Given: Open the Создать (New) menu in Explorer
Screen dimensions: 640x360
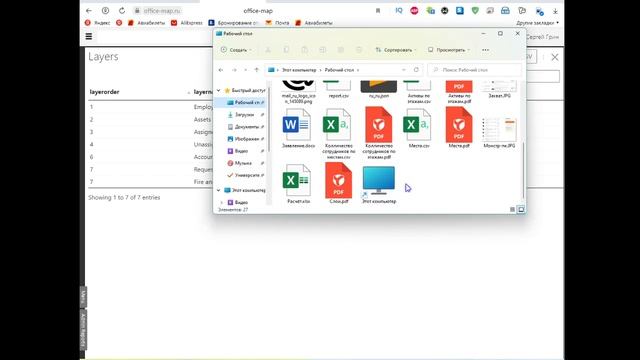Looking at the screenshot, I should [236, 50].
